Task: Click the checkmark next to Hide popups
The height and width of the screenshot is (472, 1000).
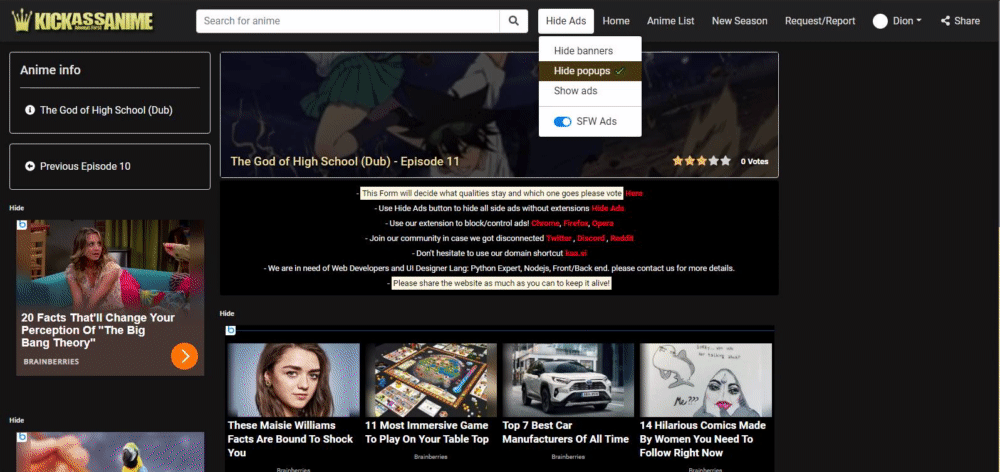Action: point(620,71)
